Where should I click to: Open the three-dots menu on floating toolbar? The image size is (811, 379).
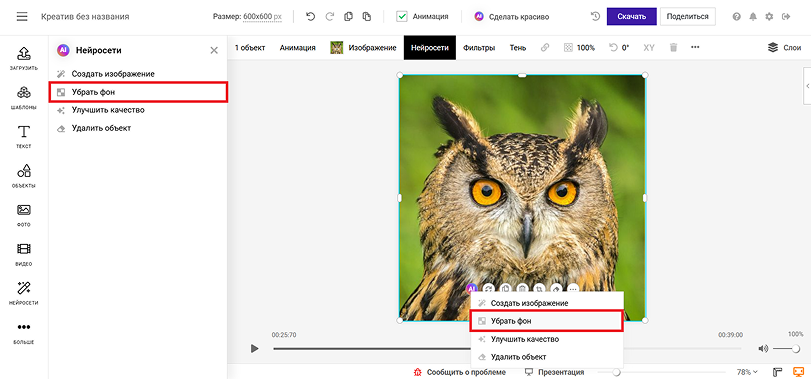pos(573,289)
